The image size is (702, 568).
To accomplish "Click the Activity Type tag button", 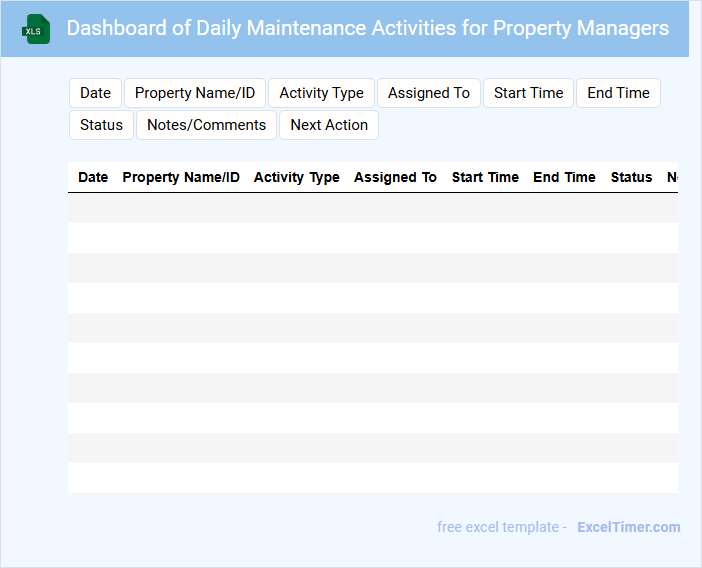I will 321,93.
